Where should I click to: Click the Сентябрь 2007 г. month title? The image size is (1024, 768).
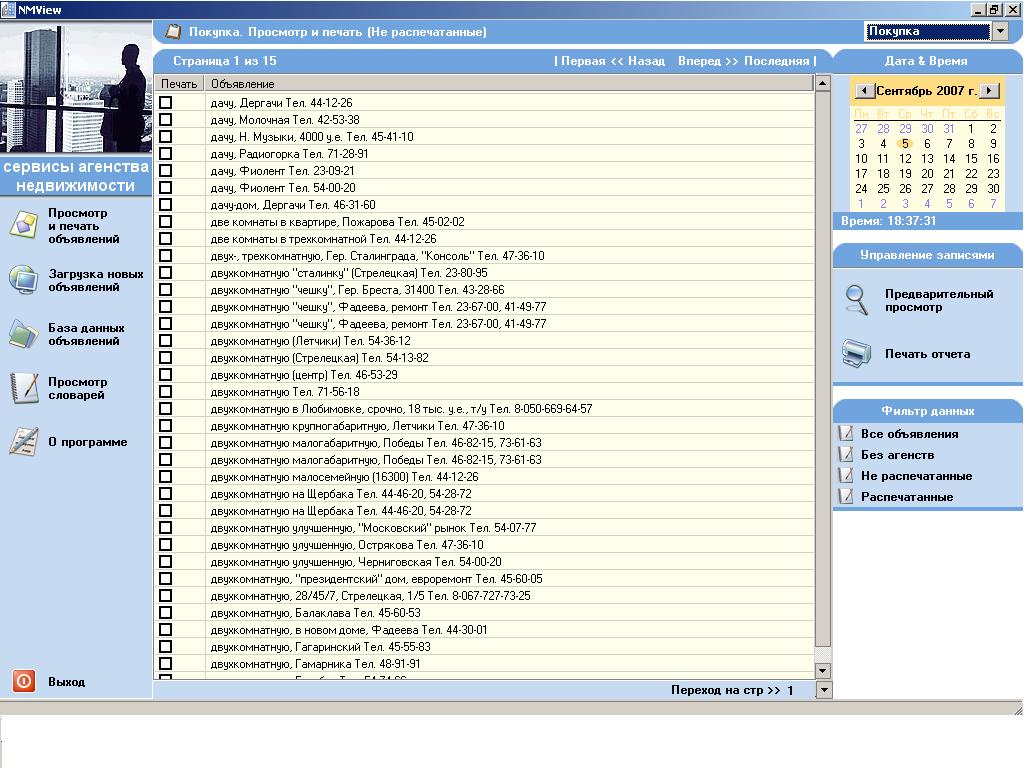(927, 91)
